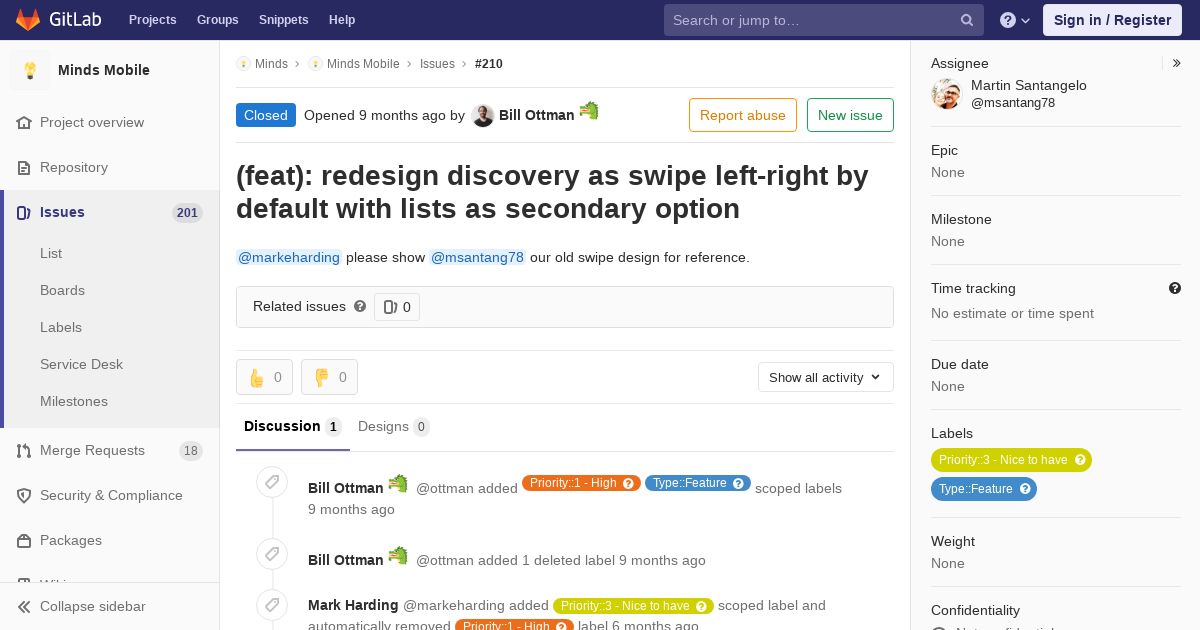
Task: Click the New issue button
Action: coord(850,115)
